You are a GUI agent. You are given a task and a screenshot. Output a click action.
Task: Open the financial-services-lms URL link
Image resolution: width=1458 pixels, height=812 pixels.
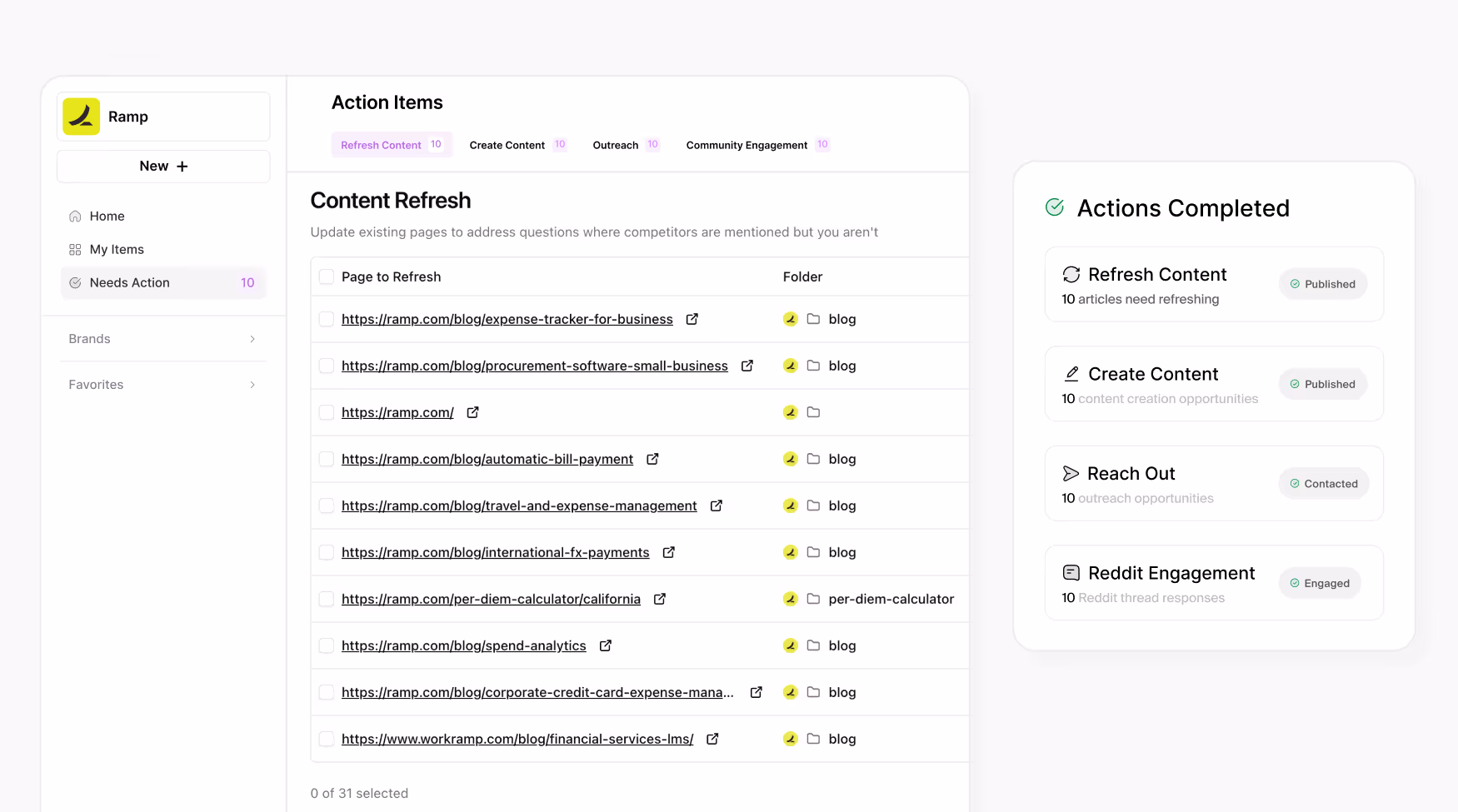517,739
